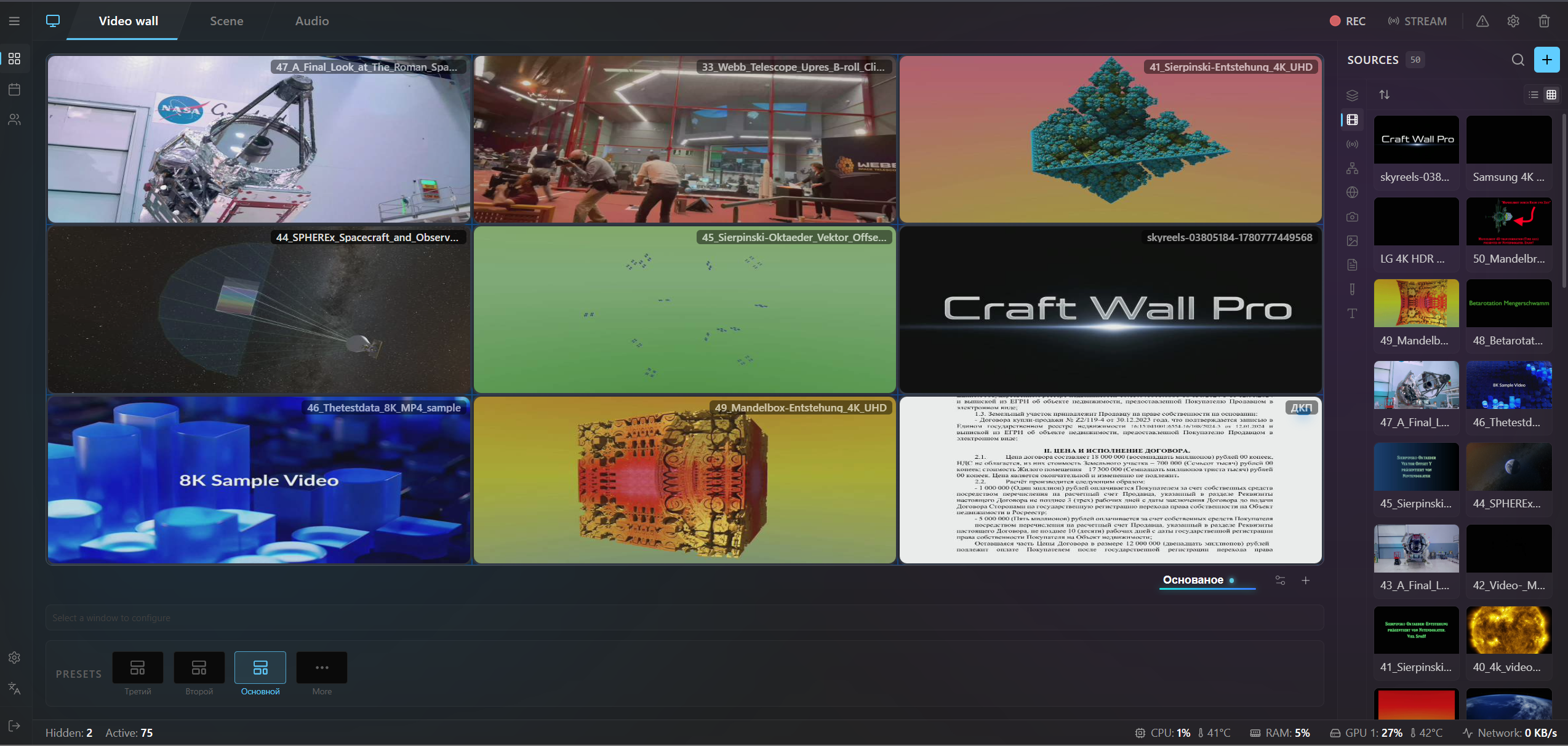The height and width of the screenshot is (746, 1568).
Task: Select the LG 4K HDR source thumbnail
Action: point(1416,221)
